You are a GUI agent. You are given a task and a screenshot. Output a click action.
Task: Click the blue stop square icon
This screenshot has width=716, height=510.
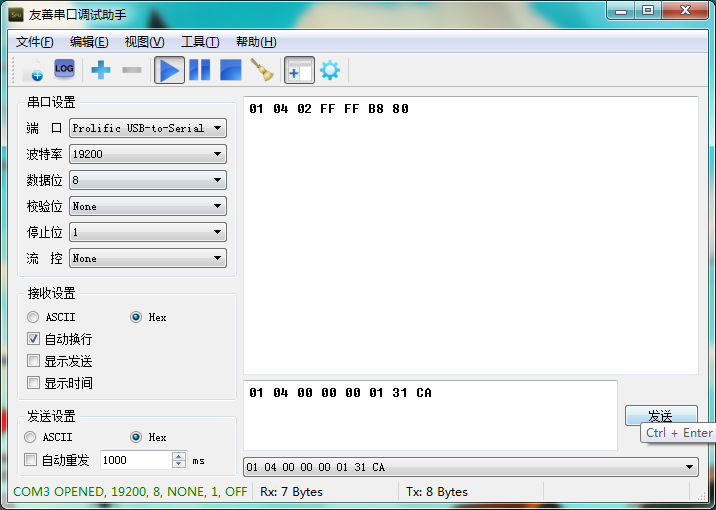click(231, 70)
